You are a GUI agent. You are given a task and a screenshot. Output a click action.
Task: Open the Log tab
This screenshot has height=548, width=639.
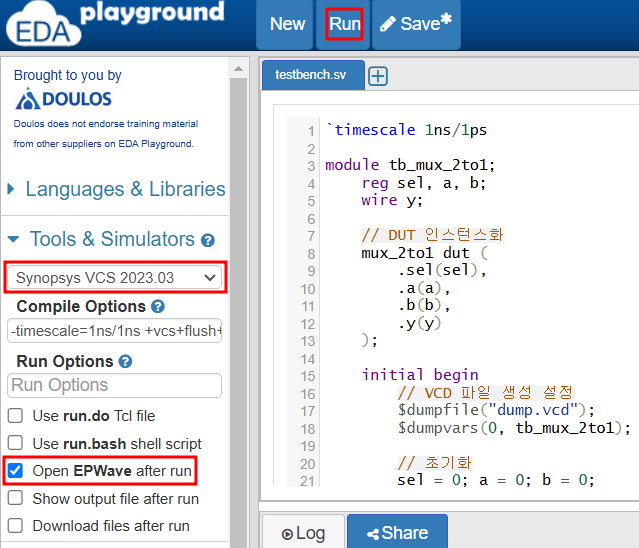(x=301, y=533)
